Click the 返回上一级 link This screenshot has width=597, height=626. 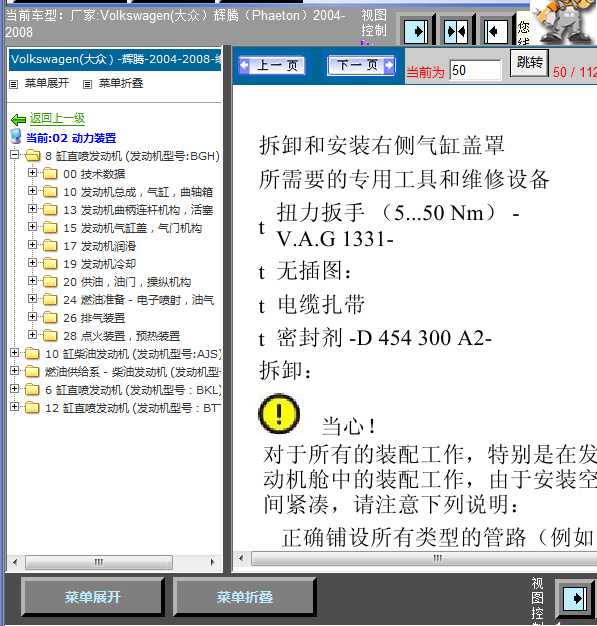[x=57, y=118]
